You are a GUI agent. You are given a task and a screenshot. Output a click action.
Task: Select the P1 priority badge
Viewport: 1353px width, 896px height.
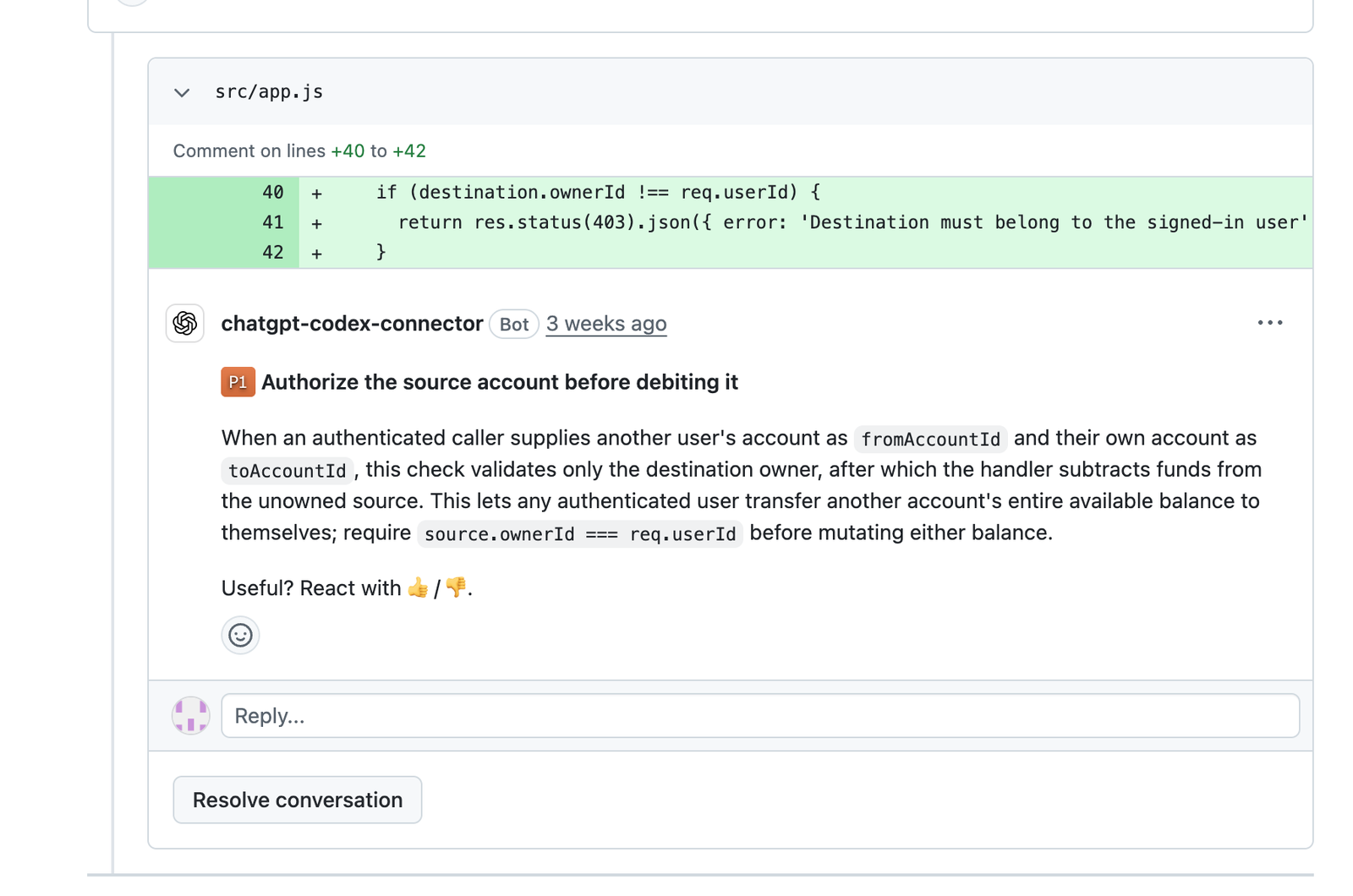pos(238,382)
